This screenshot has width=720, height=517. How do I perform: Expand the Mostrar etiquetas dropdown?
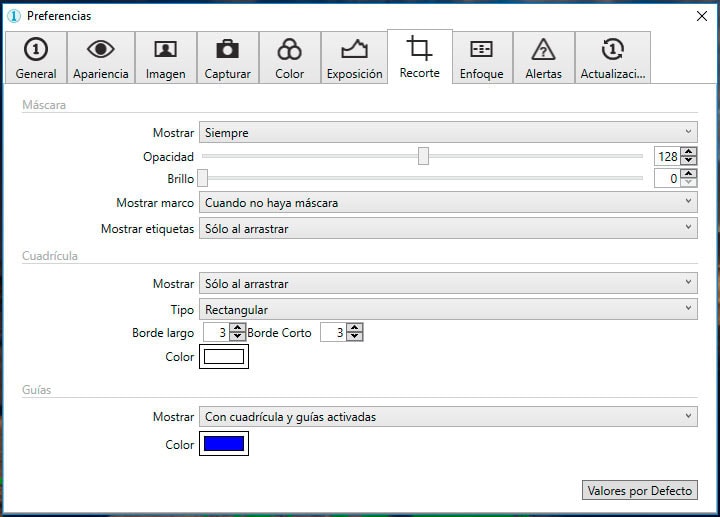pyautogui.click(x=447, y=228)
